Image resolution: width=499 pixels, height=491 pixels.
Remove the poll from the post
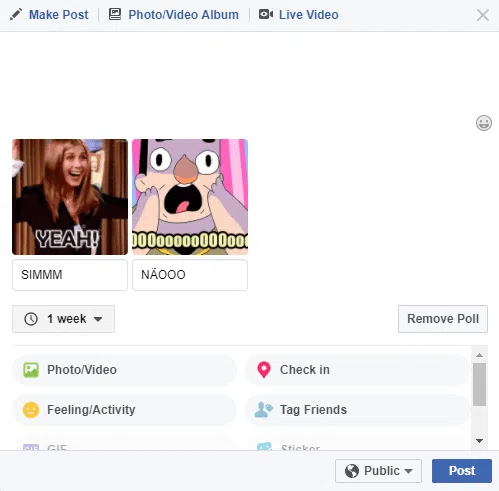click(x=443, y=319)
